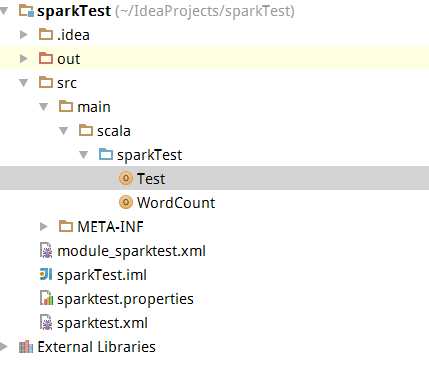Expand the .idea folder

[x=23, y=34]
